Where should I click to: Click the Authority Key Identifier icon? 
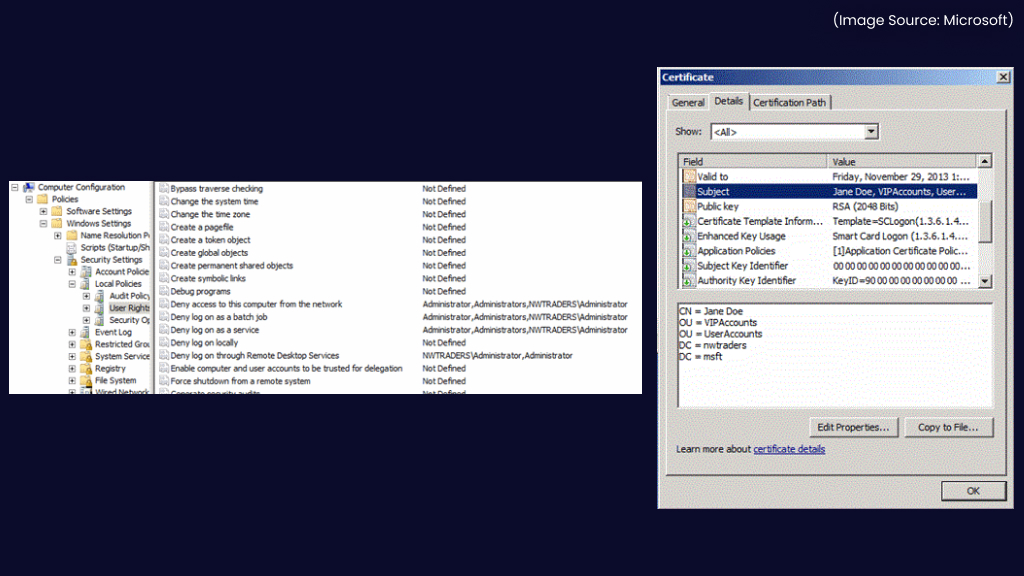click(689, 281)
